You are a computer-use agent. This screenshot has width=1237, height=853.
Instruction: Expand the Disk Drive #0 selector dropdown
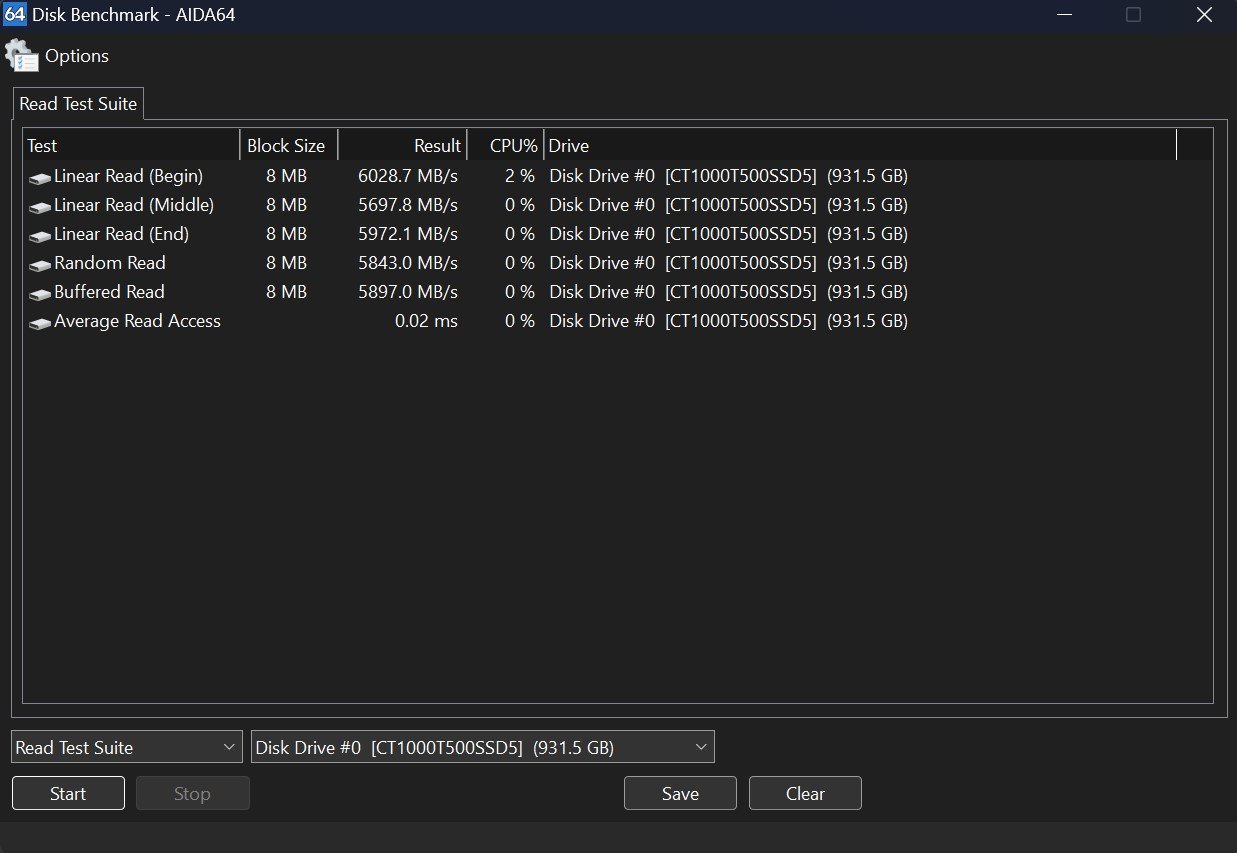[x=483, y=747]
